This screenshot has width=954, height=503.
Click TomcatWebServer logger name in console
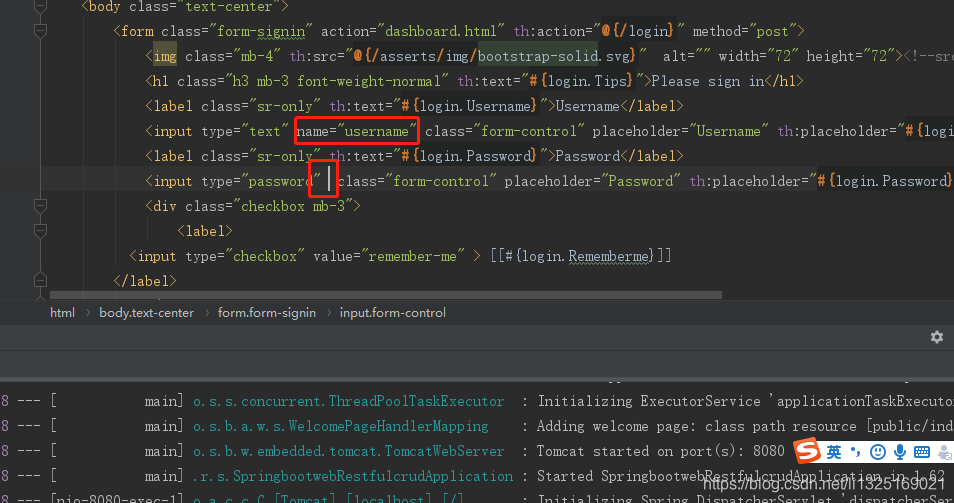click(349, 451)
